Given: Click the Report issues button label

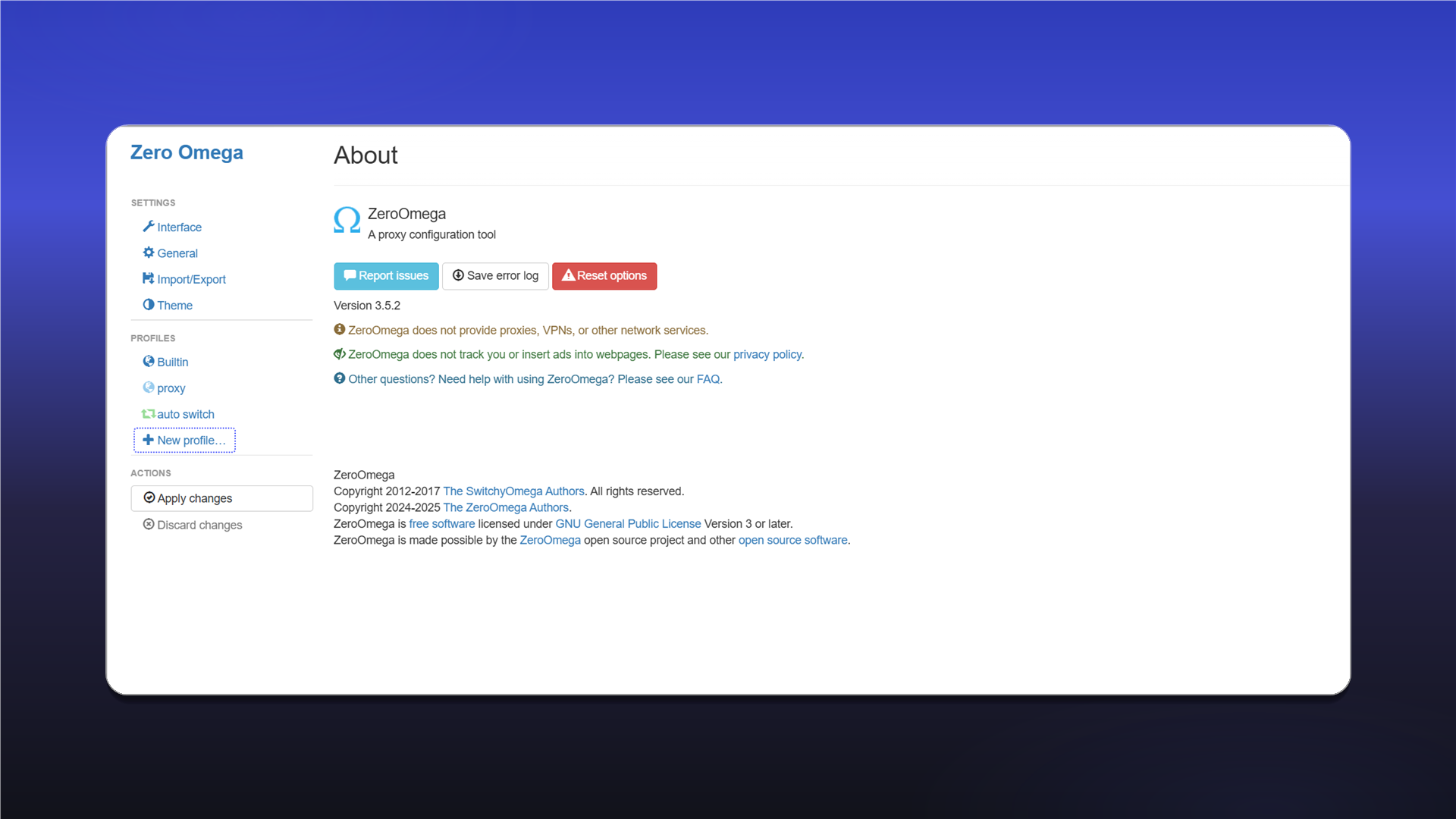Looking at the screenshot, I should (x=394, y=276).
